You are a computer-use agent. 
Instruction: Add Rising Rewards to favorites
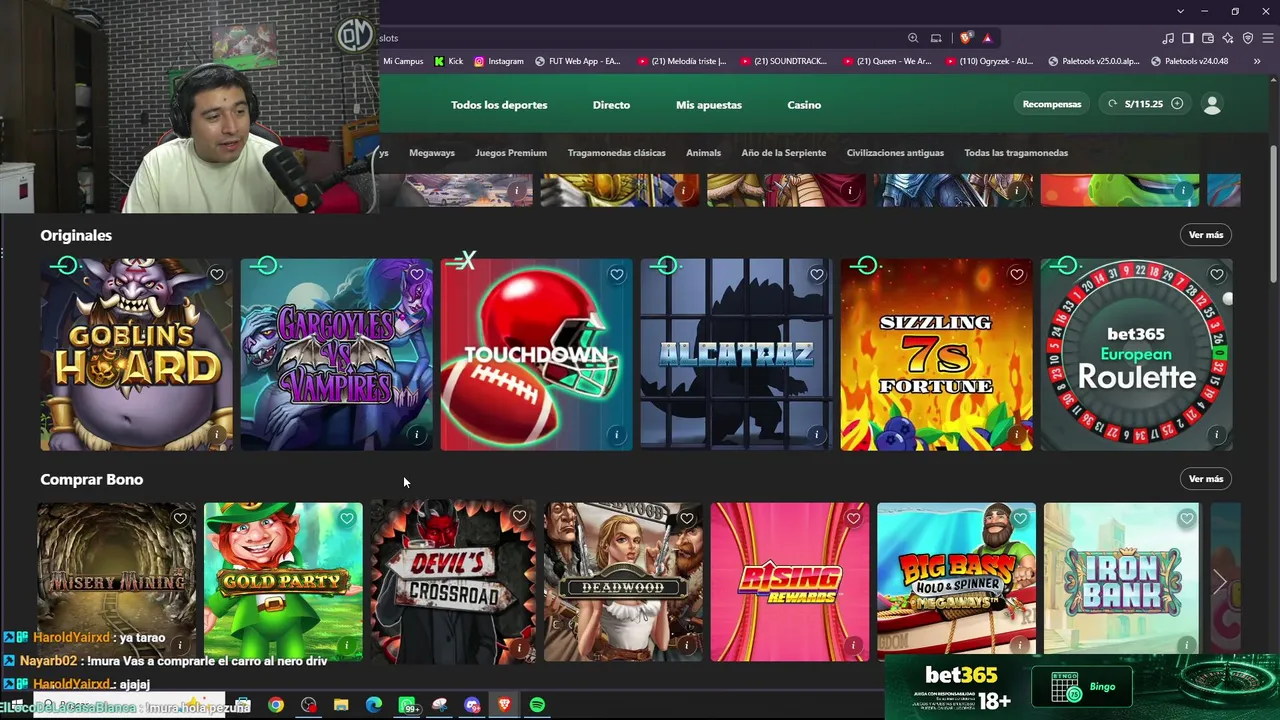pyautogui.click(x=853, y=518)
